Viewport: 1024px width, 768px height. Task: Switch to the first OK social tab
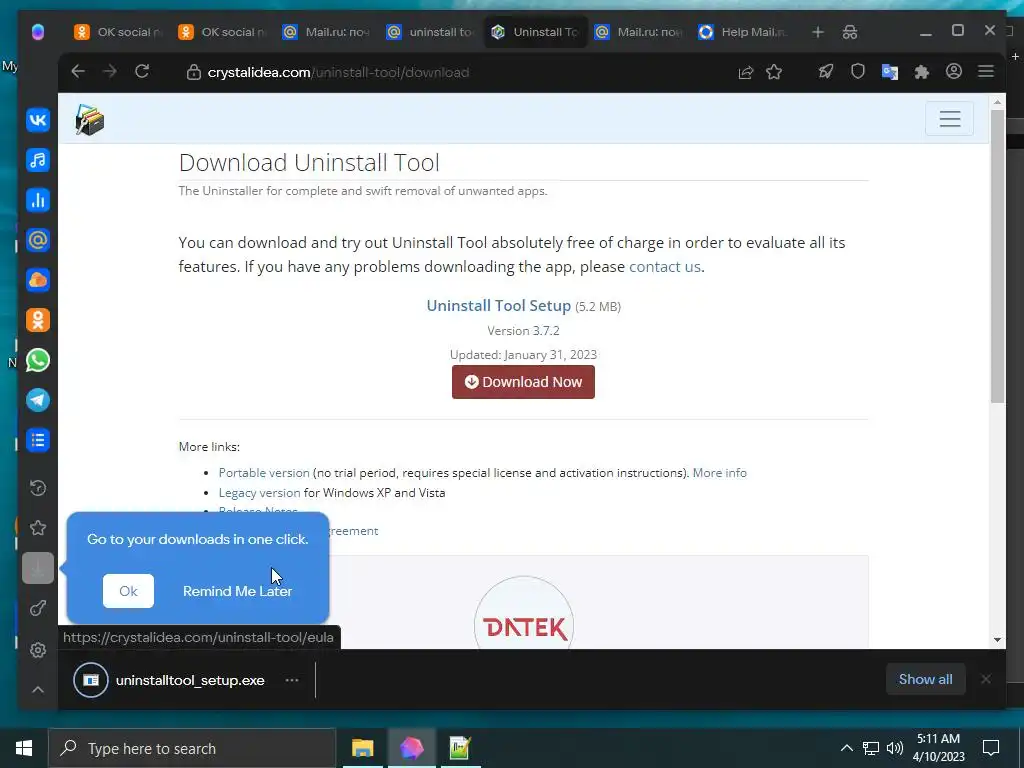point(118,32)
